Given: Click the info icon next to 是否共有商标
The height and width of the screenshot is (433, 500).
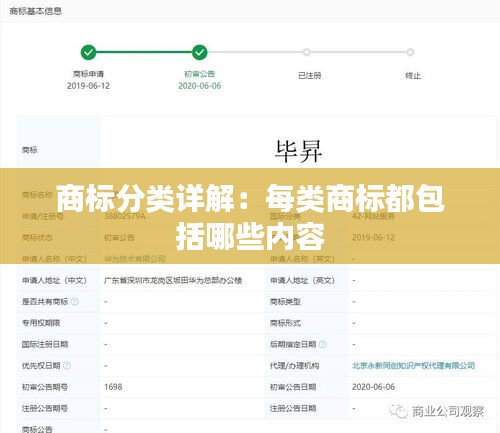Looking at the screenshot, I should 75,302.
